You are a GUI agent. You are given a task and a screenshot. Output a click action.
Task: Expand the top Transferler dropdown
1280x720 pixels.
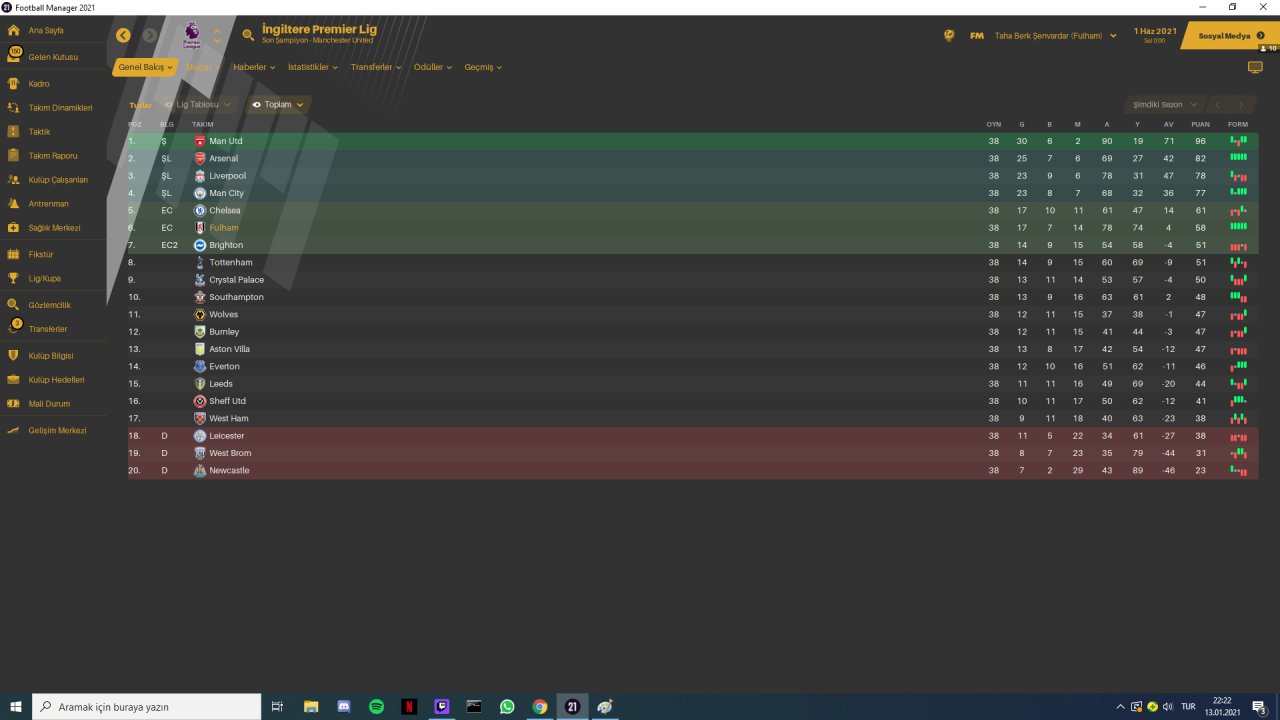pyautogui.click(x=376, y=67)
